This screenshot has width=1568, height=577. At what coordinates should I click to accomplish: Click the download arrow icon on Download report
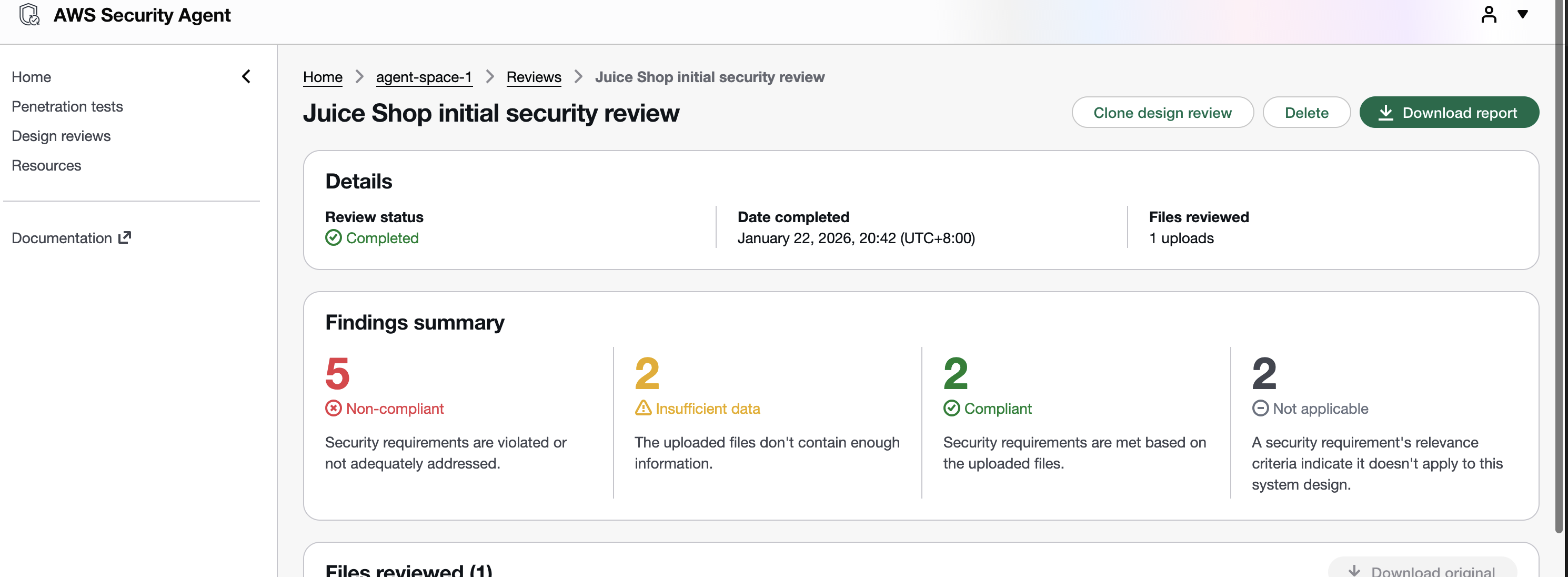pos(1385,113)
